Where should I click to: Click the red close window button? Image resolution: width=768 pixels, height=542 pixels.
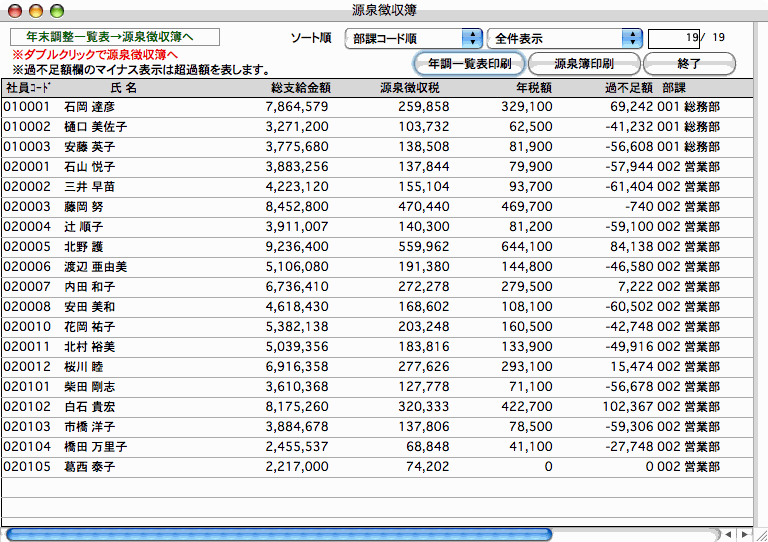[13, 10]
